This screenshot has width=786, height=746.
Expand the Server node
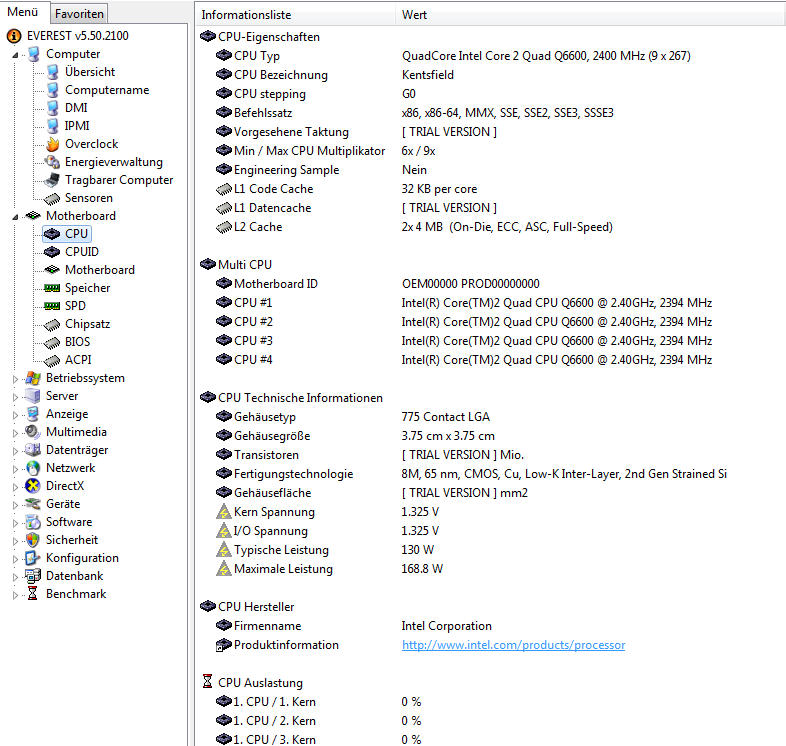tap(15, 397)
